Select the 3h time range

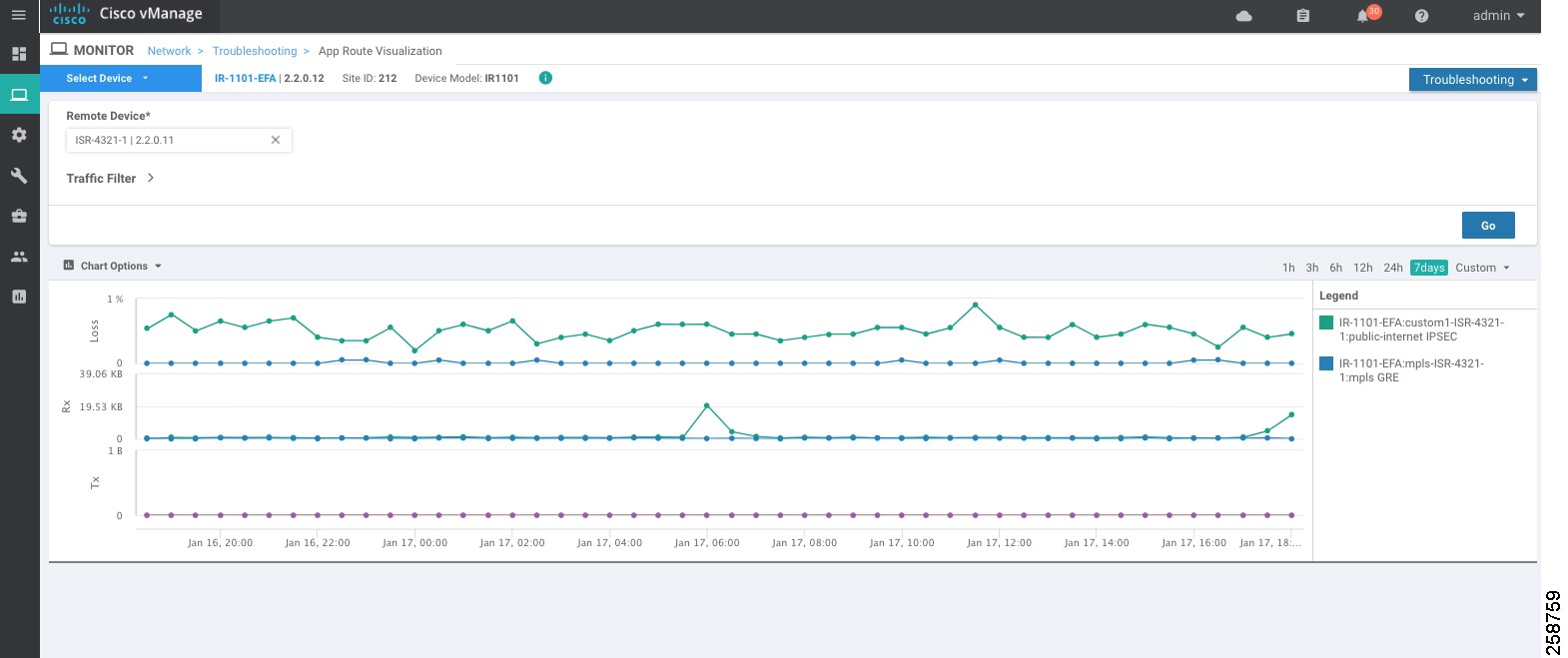tap(1312, 268)
